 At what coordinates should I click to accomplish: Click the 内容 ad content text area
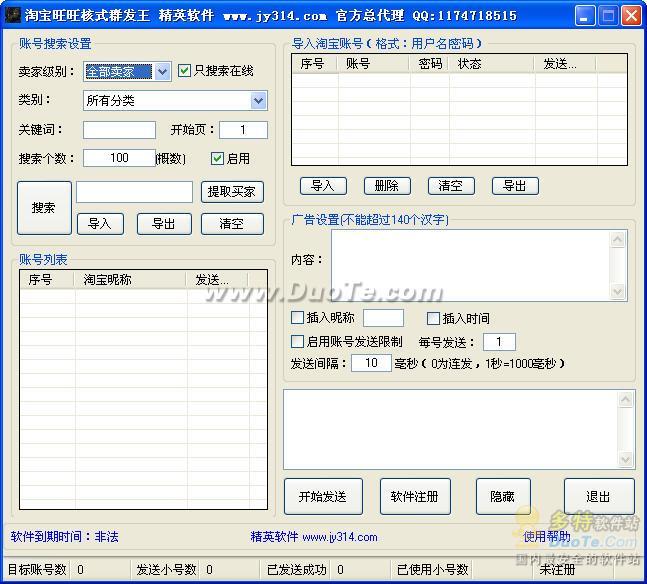click(x=470, y=265)
